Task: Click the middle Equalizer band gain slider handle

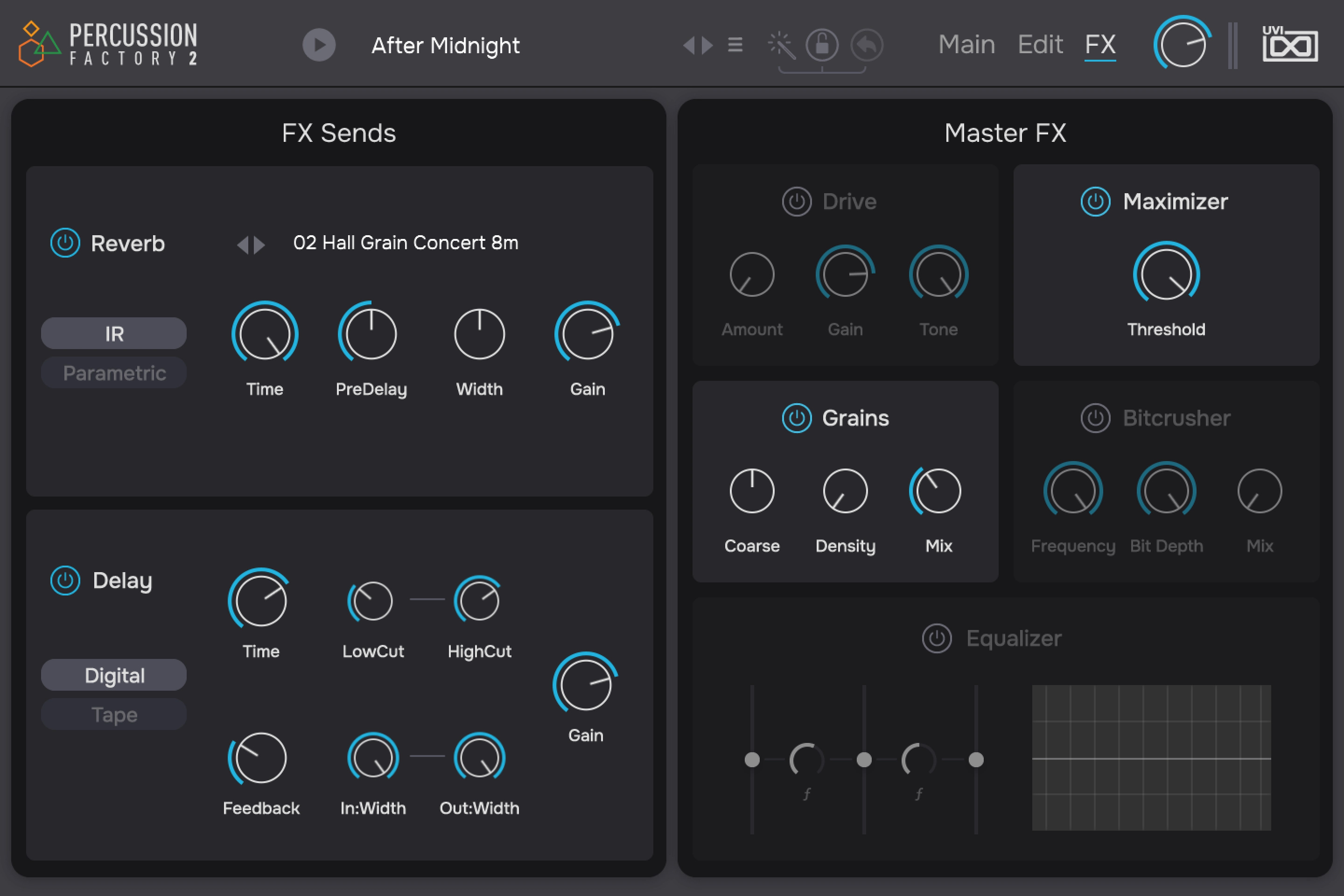Action: point(864,759)
